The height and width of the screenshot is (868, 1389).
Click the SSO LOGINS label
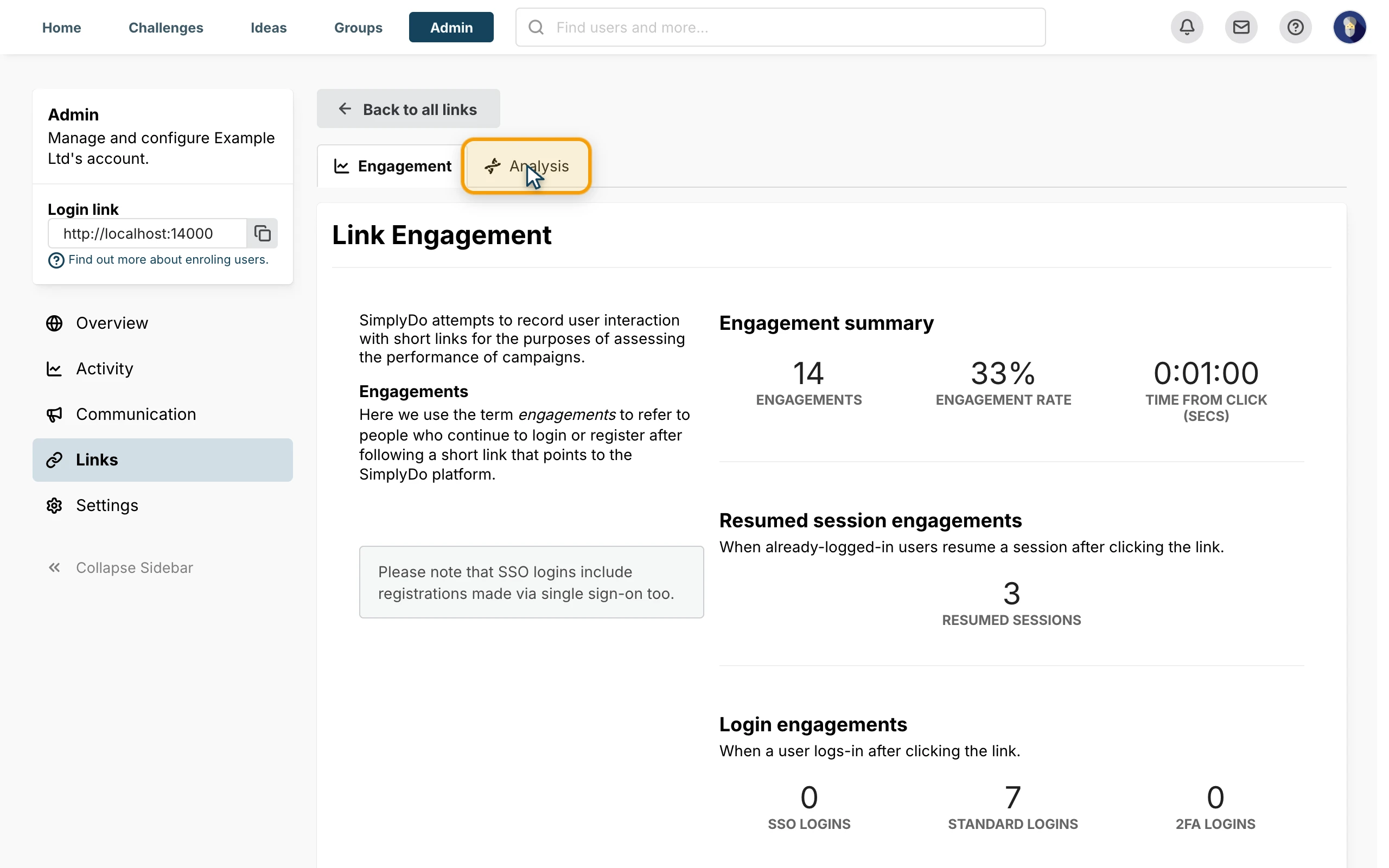click(x=809, y=824)
